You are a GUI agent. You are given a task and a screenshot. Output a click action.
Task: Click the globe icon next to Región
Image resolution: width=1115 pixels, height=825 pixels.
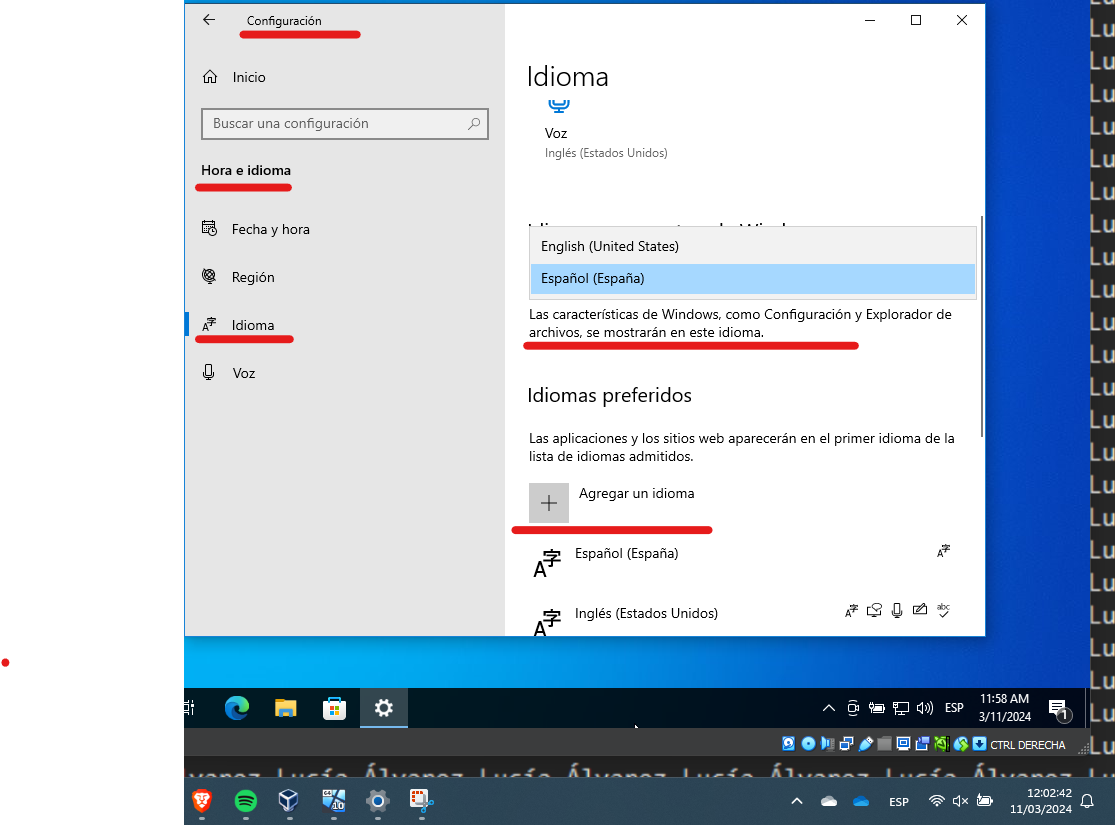click(x=210, y=277)
